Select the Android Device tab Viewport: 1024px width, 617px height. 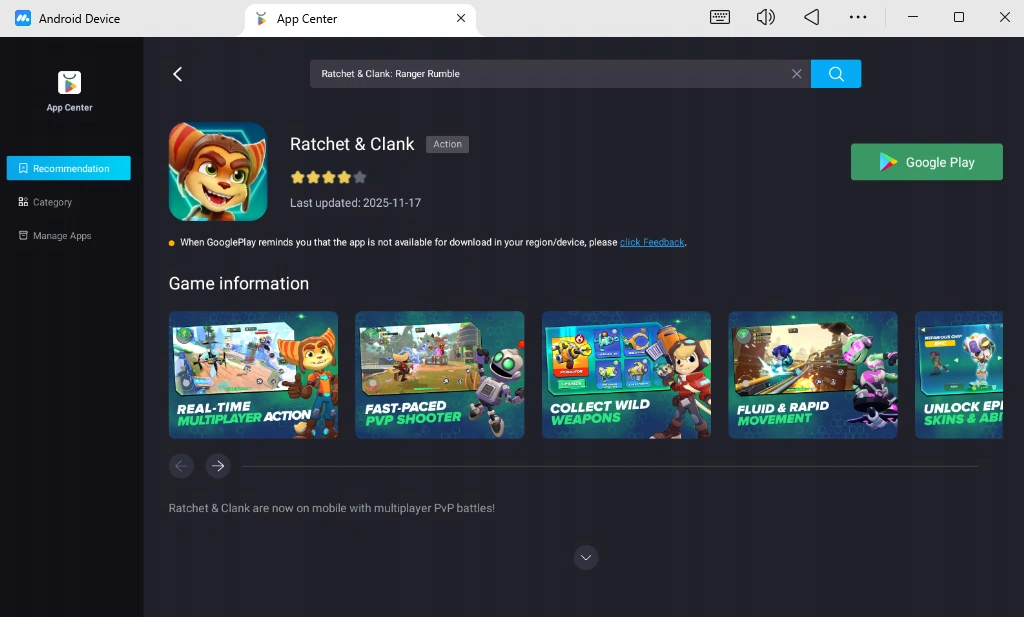click(80, 18)
